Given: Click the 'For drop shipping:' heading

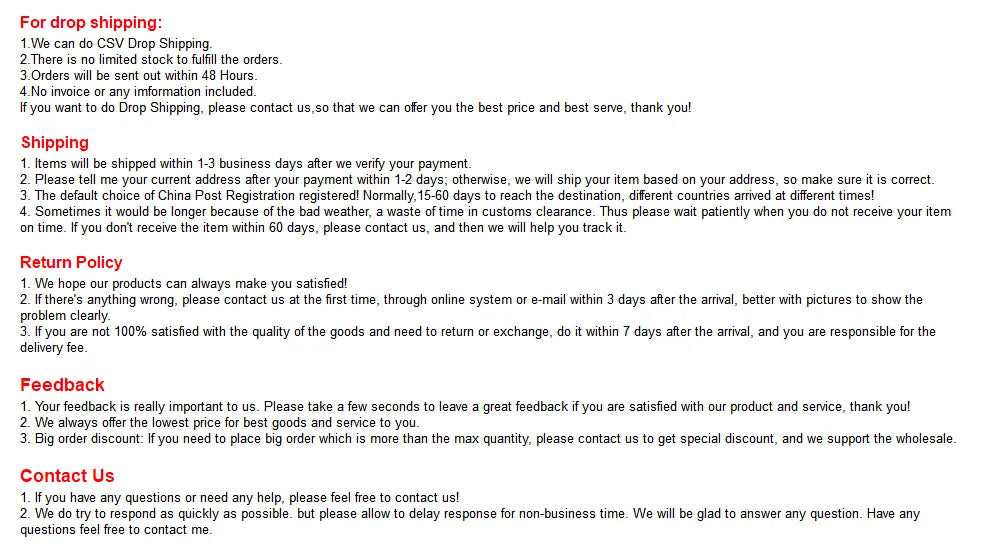Looking at the screenshot, I should [91, 23].
